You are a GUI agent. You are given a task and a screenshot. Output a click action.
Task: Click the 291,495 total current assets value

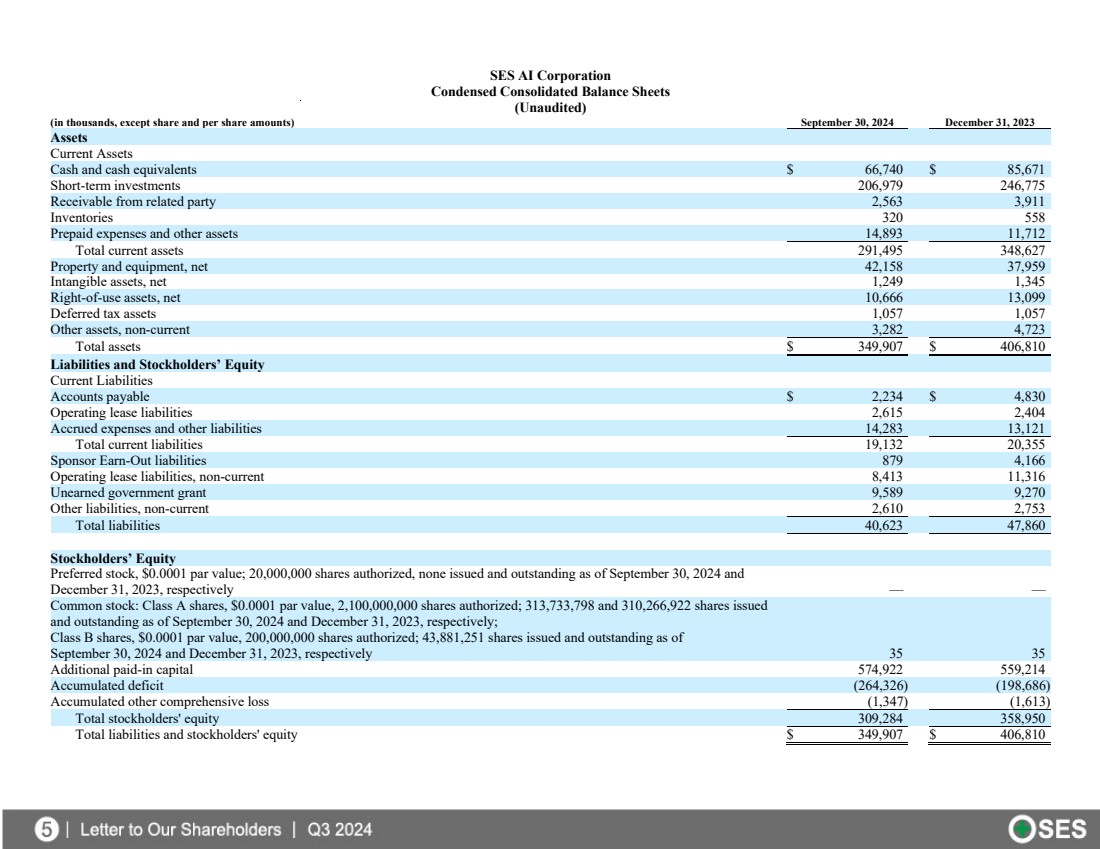coord(880,250)
